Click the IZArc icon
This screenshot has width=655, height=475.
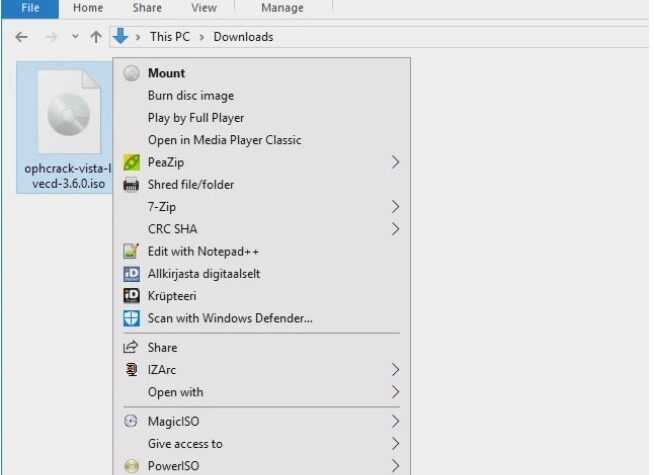coord(131,370)
